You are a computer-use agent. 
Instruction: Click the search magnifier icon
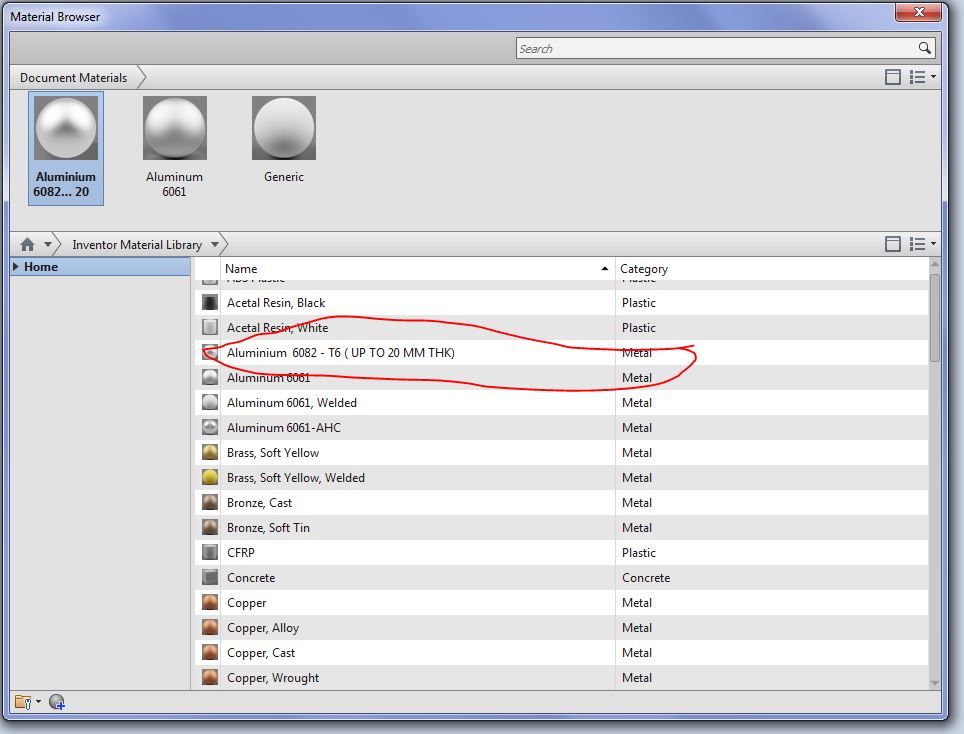[924, 48]
